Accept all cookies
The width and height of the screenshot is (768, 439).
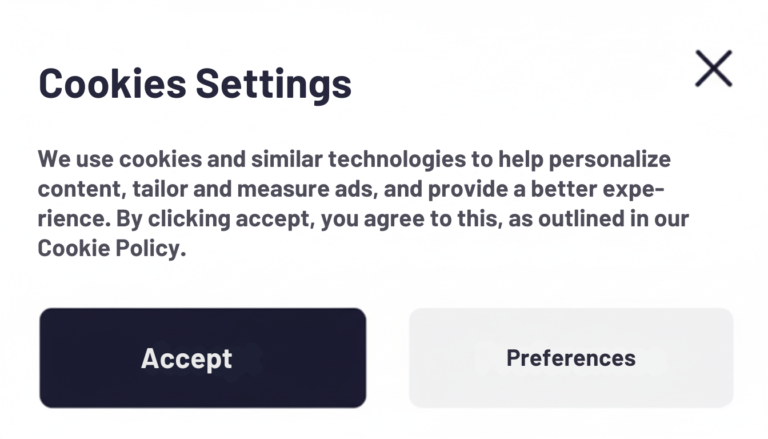pyautogui.click(x=202, y=358)
